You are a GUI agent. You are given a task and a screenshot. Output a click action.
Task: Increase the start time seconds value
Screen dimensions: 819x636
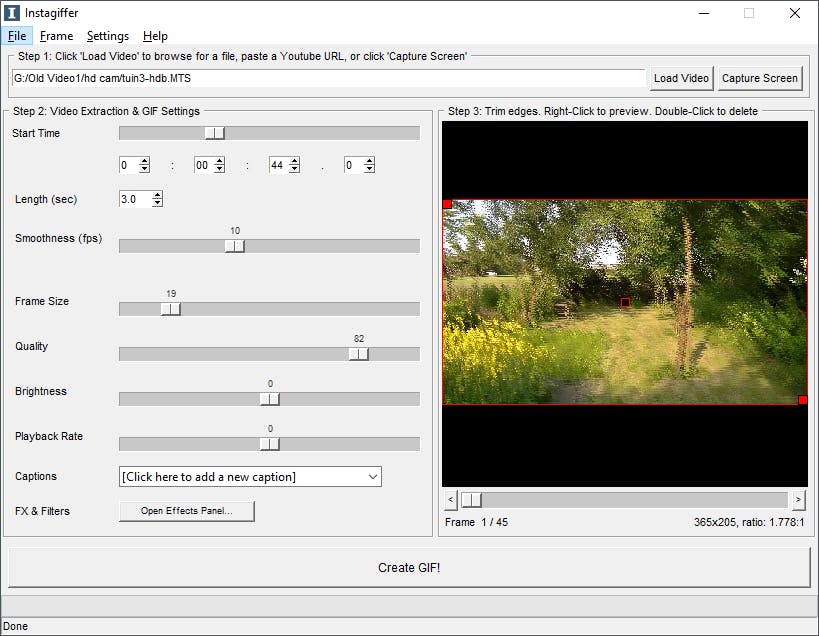click(x=295, y=161)
